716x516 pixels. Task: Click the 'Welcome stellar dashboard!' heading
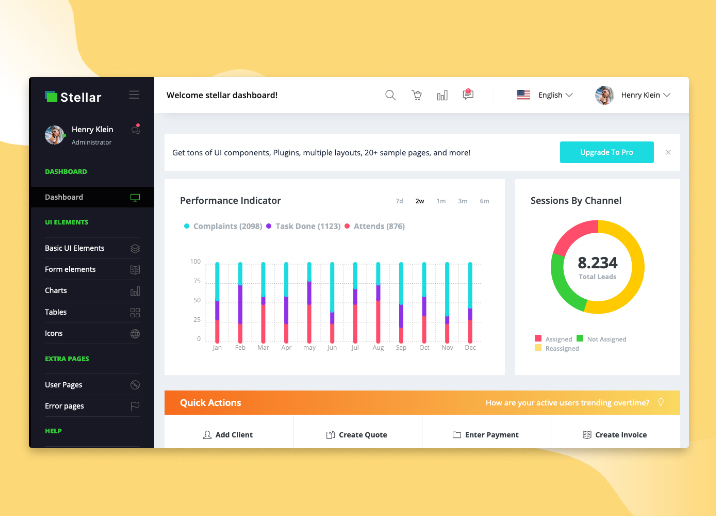222,95
